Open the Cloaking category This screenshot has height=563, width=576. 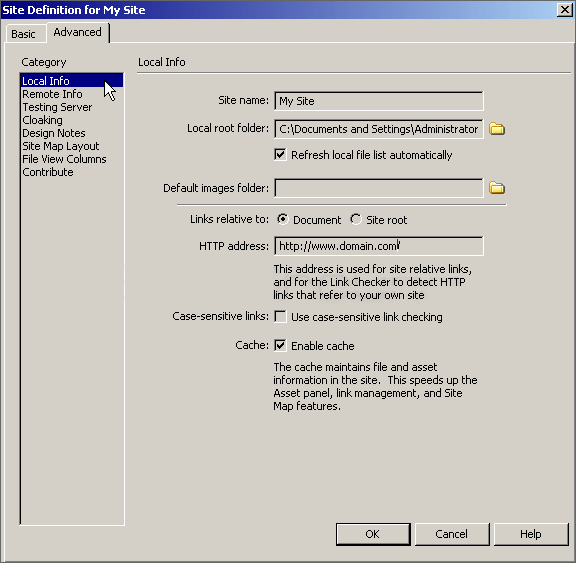(43, 120)
